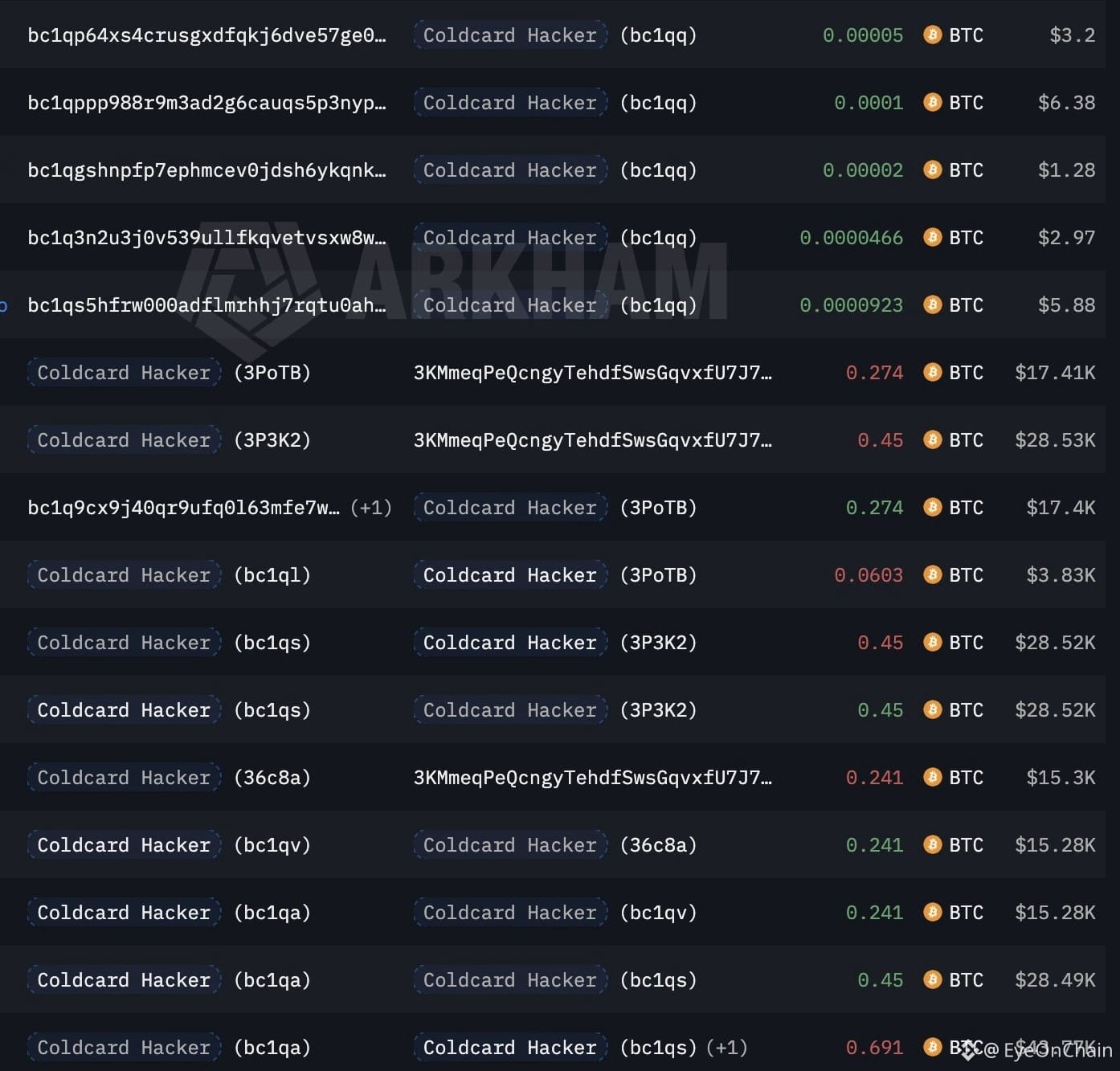Select the $15.3K USD value

coord(1061,778)
